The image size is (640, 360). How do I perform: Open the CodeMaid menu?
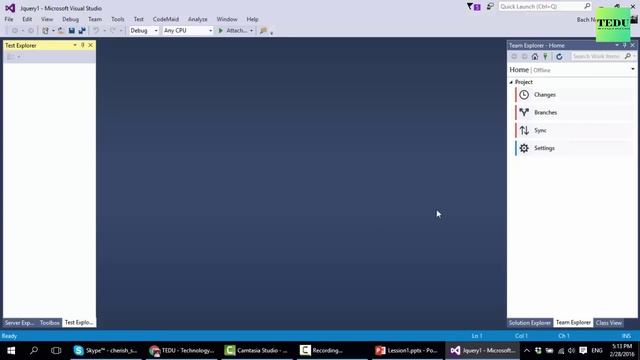(166, 19)
